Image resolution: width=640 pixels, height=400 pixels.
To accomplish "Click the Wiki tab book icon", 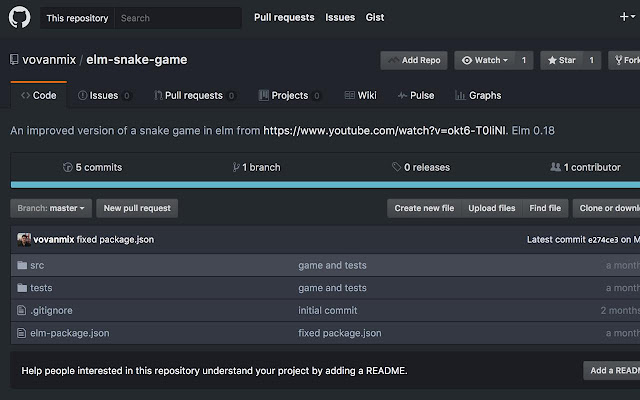I will (x=350, y=96).
